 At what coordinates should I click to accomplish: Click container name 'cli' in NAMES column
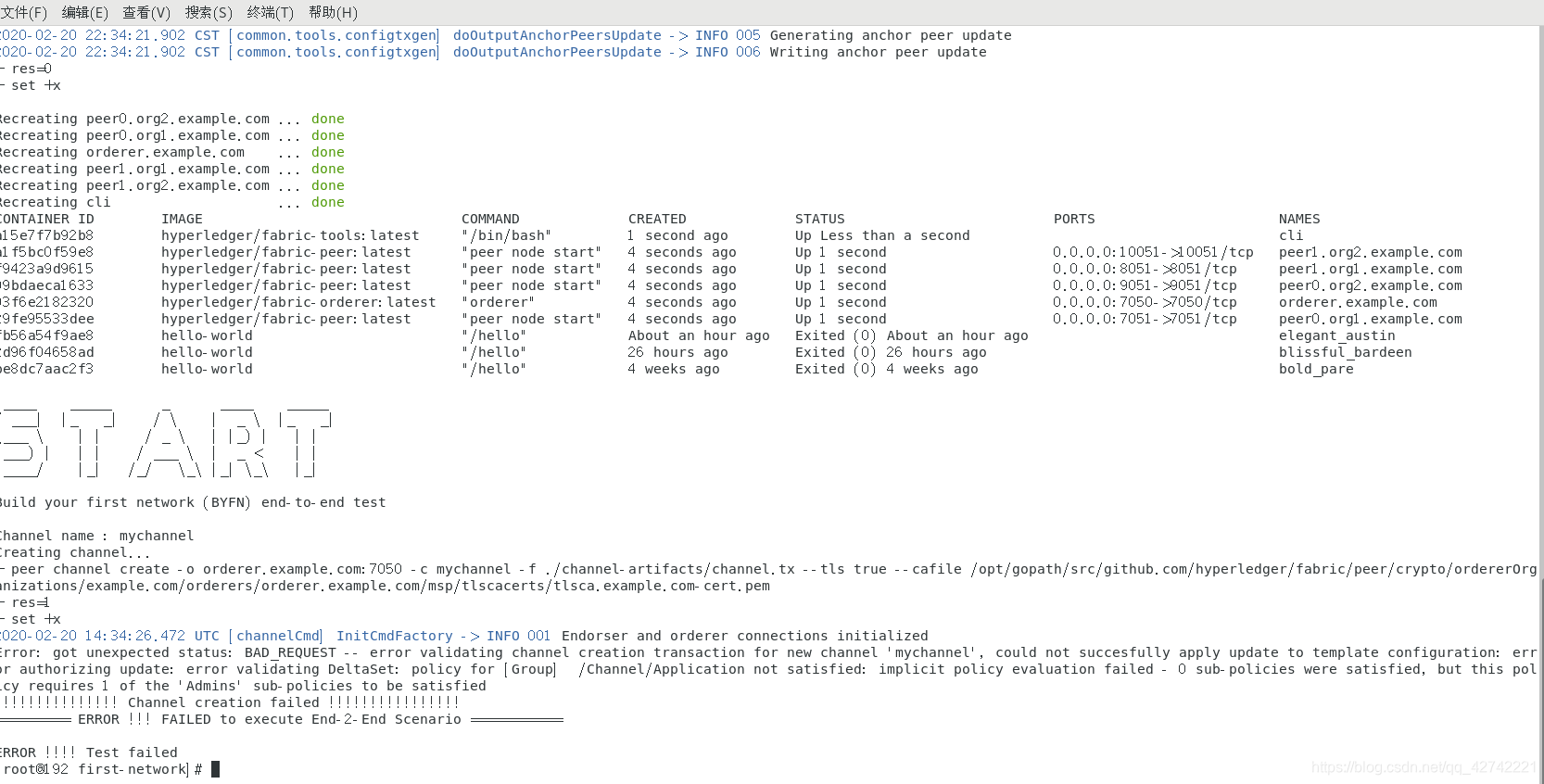1291,235
